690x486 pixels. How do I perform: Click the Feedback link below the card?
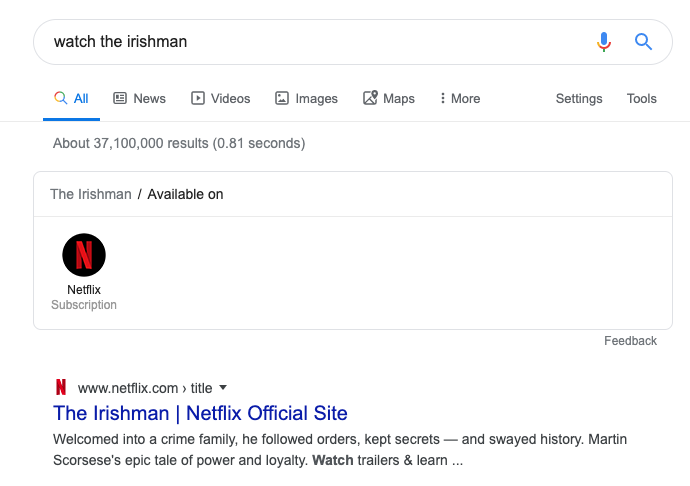coord(630,341)
